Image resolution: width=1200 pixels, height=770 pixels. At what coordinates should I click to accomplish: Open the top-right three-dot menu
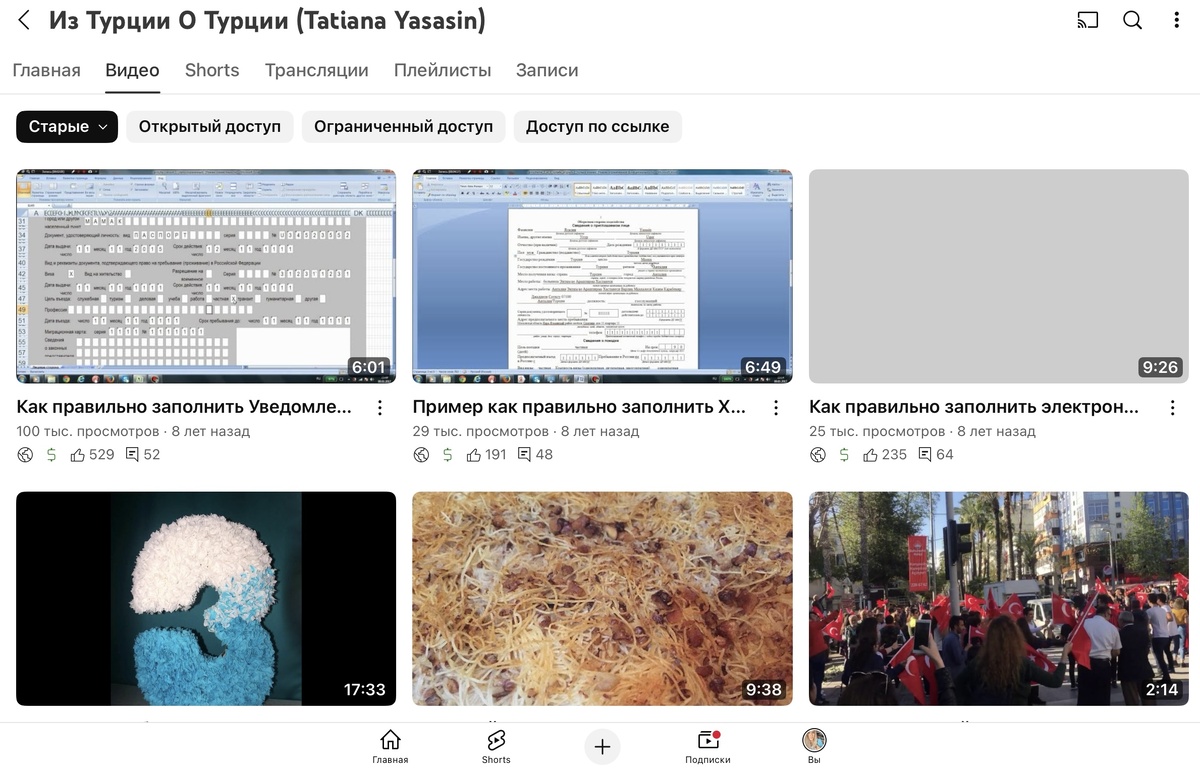click(1177, 20)
